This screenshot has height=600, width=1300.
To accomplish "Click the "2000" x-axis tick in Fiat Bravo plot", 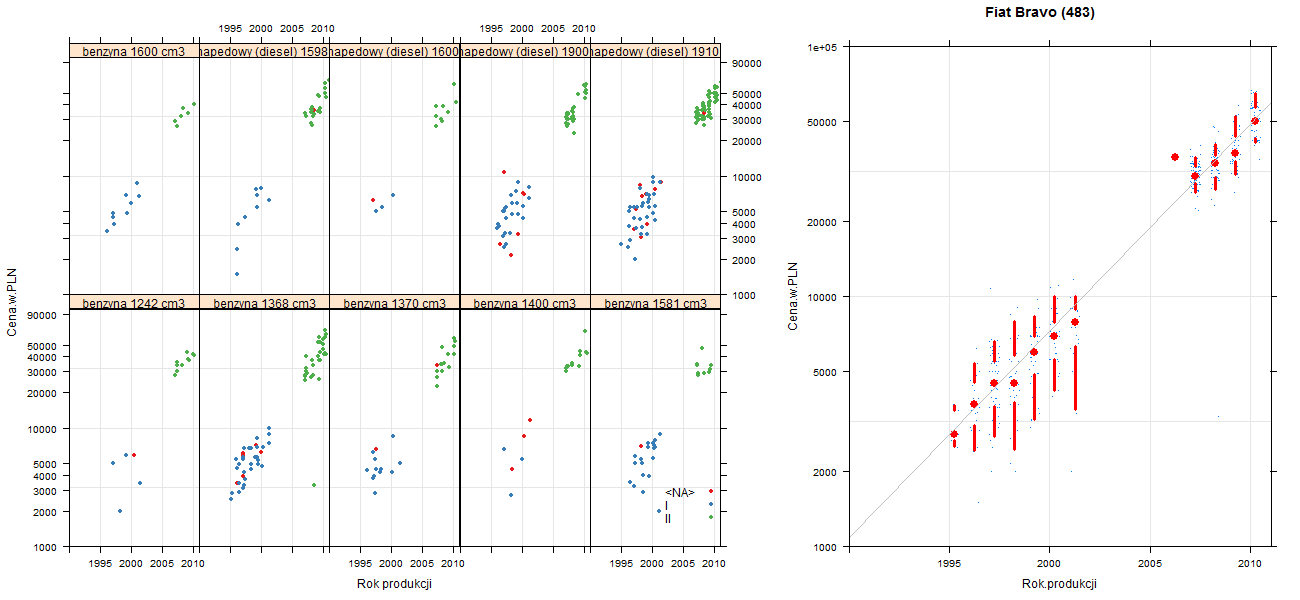I will [x=1049, y=566].
